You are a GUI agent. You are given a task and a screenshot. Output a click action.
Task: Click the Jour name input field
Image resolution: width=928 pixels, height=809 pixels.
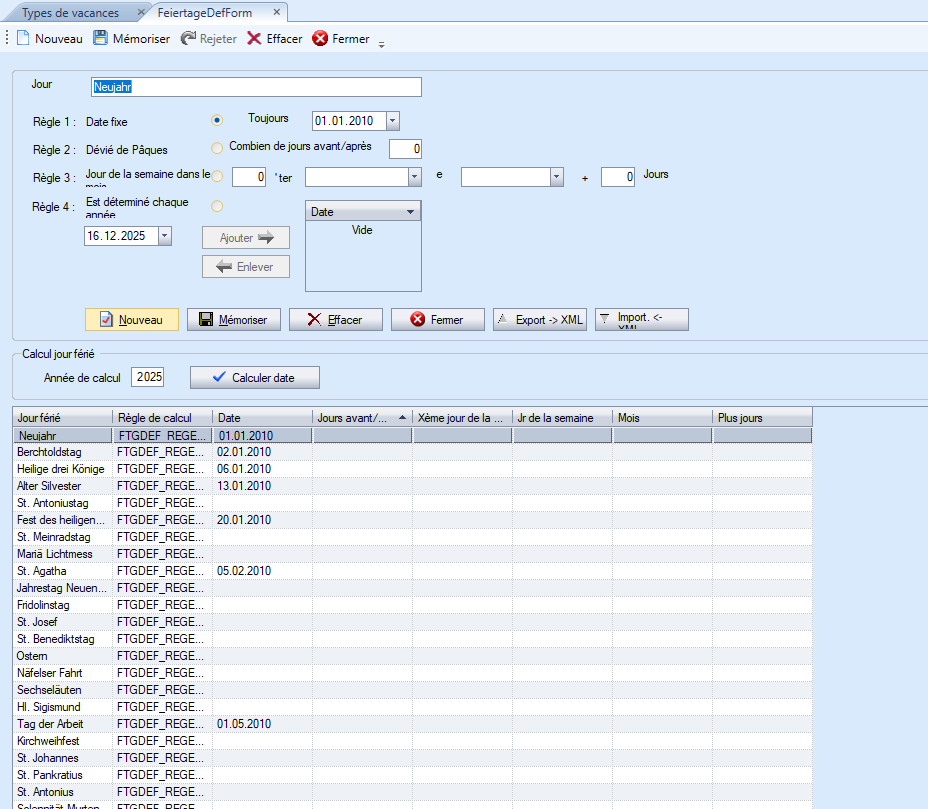click(256, 87)
